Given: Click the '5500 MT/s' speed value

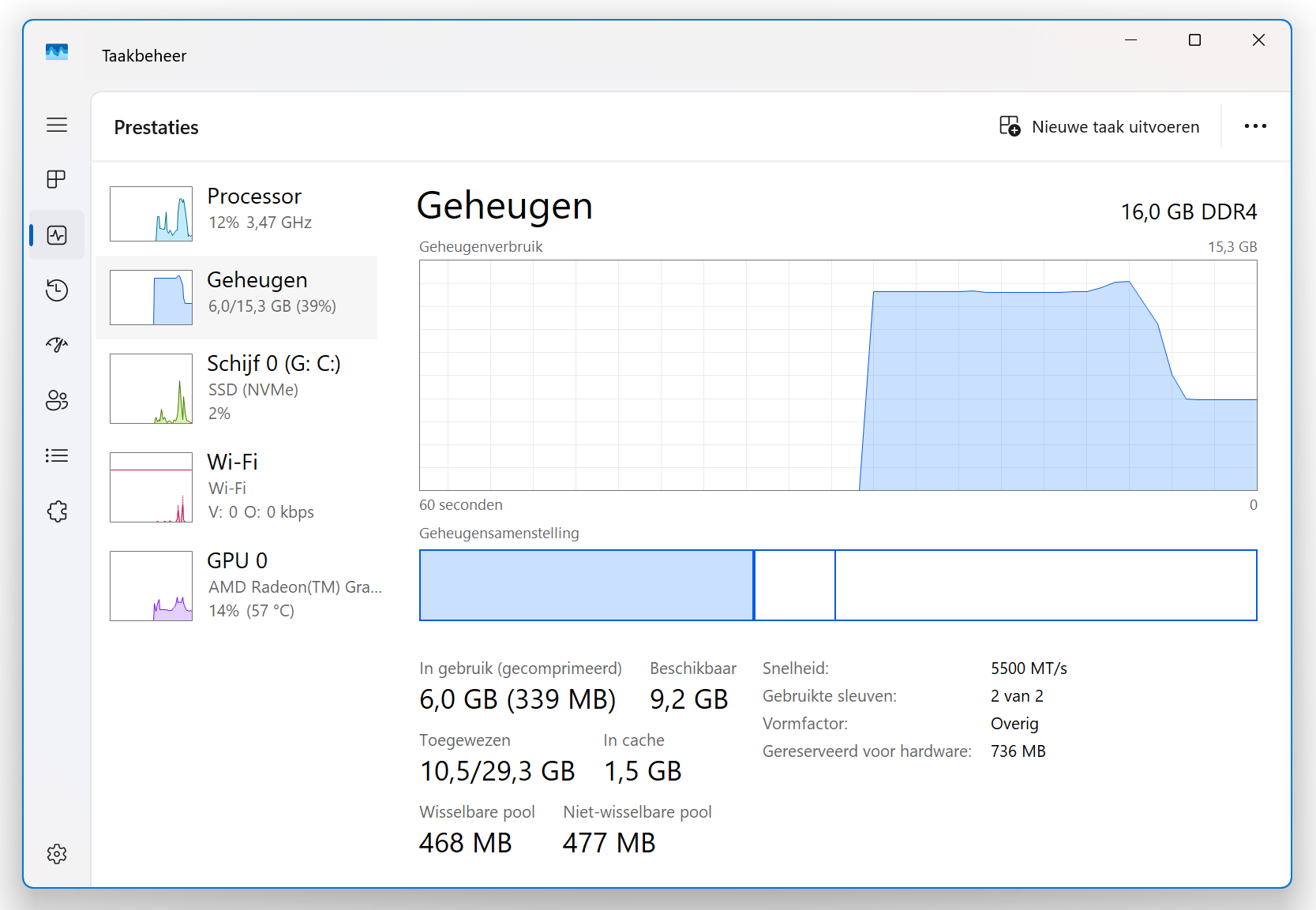Looking at the screenshot, I should pyautogui.click(x=1029, y=668).
